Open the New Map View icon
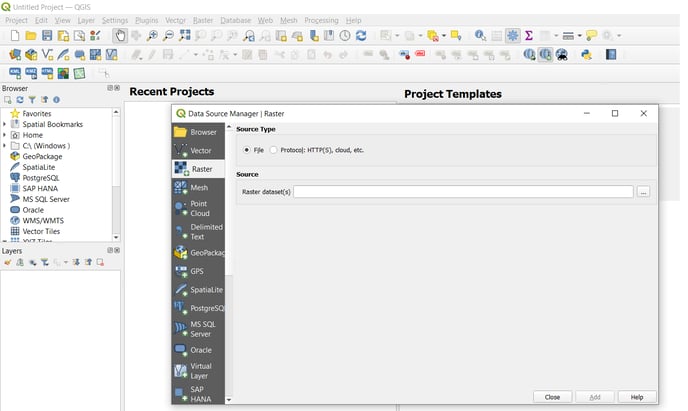 coord(281,36)
